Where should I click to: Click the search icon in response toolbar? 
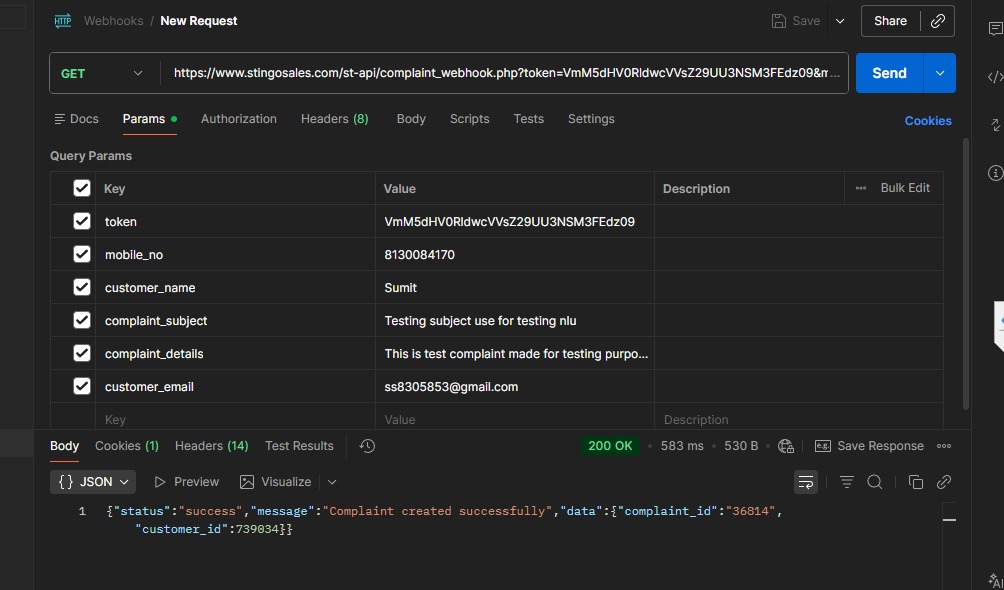point(875,482)
